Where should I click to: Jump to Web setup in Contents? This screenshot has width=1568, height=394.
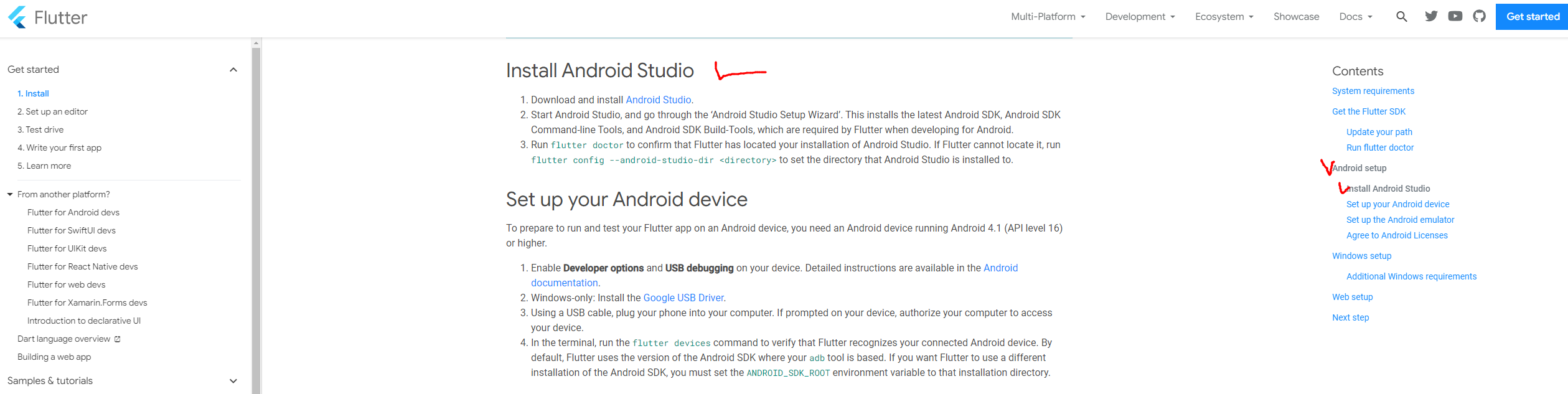pyautogui.click(x=1353, y=298)
